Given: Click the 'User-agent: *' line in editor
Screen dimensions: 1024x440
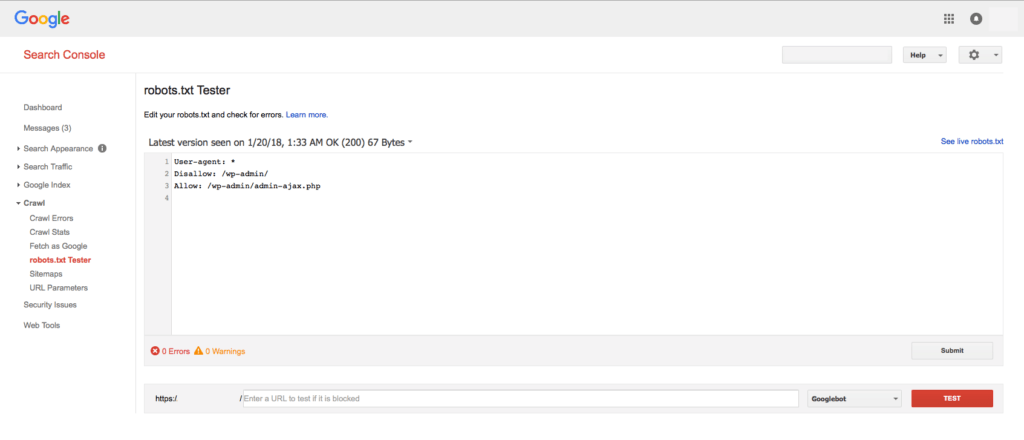Looking at the screenshot, I should [x=204, y=161].
